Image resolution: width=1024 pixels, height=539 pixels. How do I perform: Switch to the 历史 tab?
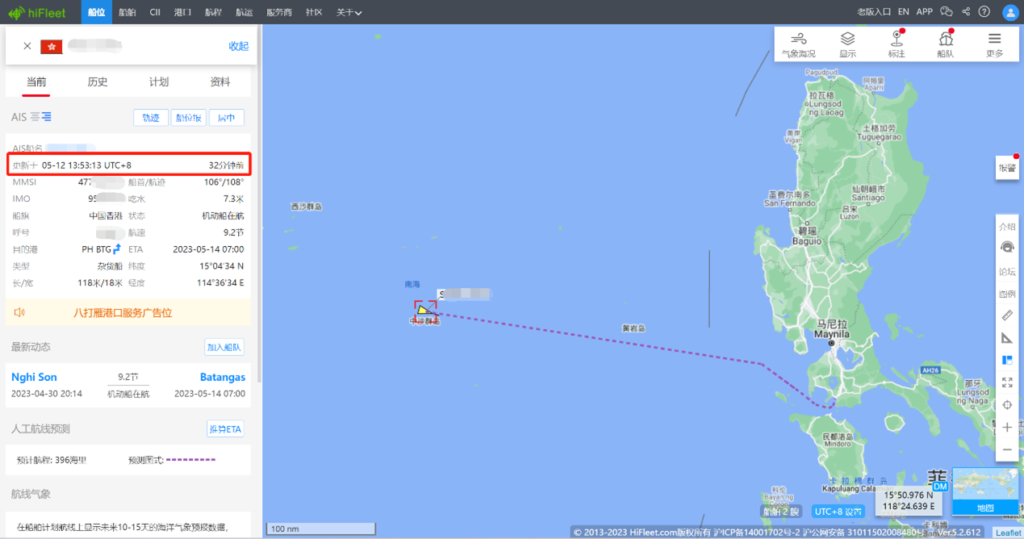pos(97,82)
